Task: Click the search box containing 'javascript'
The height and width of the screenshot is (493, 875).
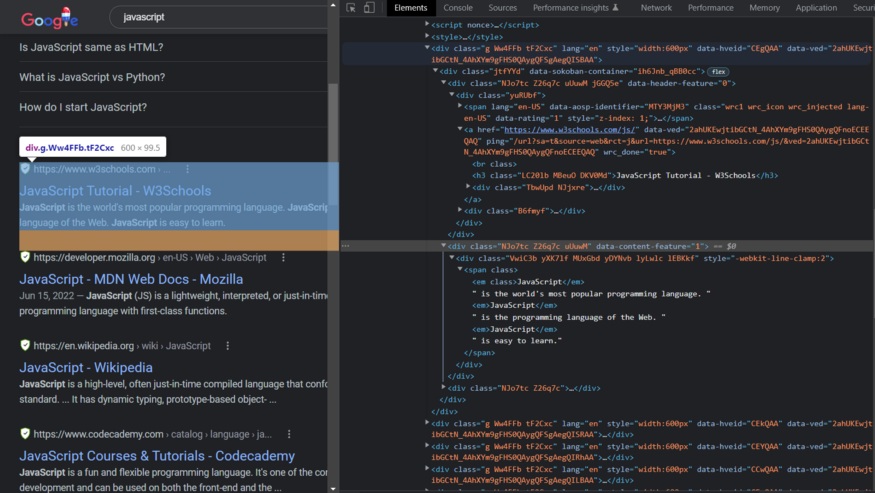Action: click(200, 17)
